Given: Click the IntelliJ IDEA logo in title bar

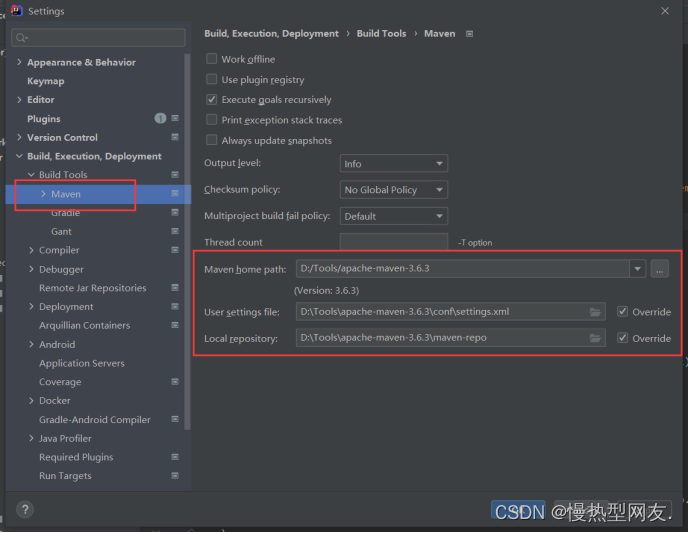Looking at the screenshot, I should tap(17, 11).
